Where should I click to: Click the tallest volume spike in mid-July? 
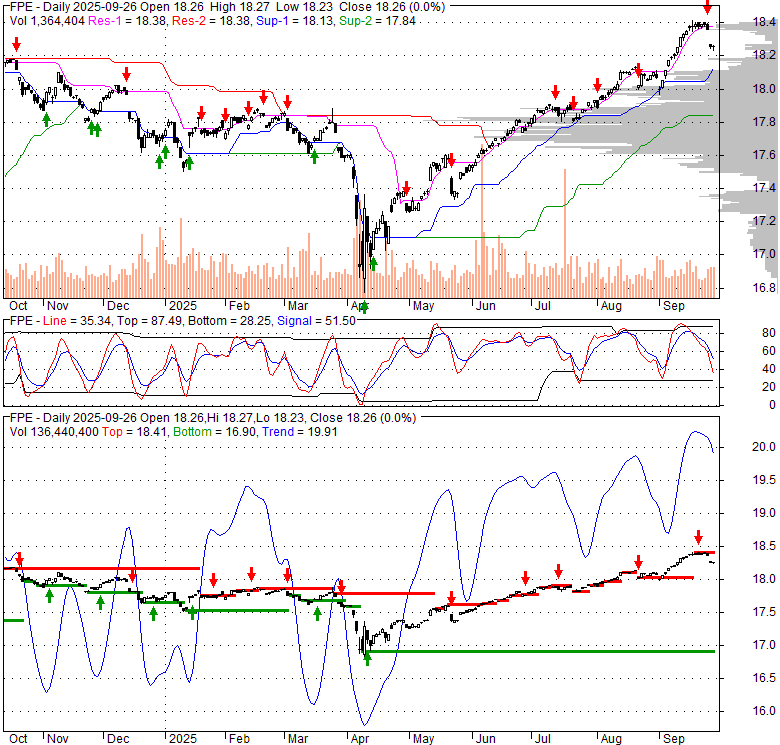point(565,234)
